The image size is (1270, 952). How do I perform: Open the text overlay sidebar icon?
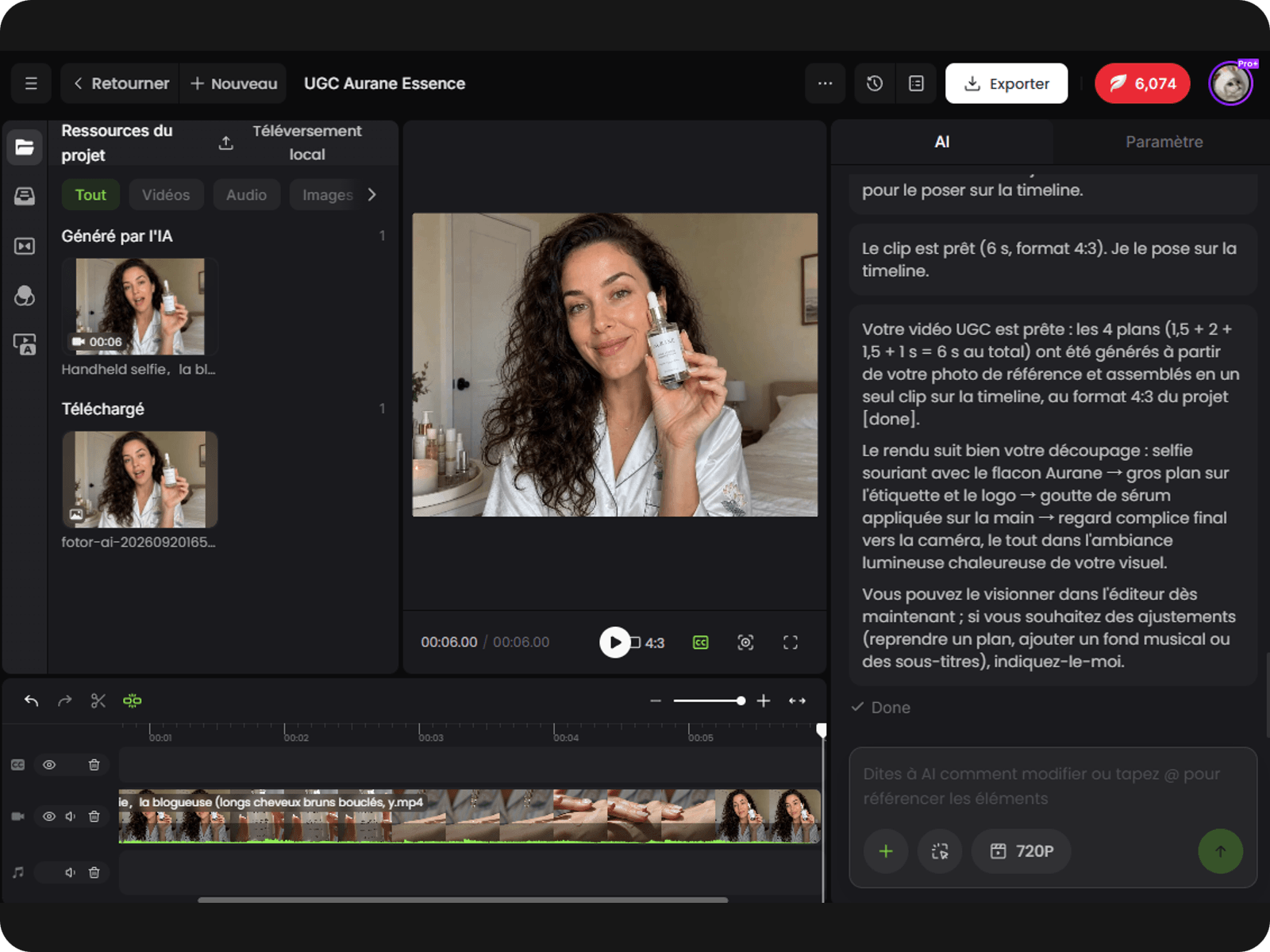[25, 344]
